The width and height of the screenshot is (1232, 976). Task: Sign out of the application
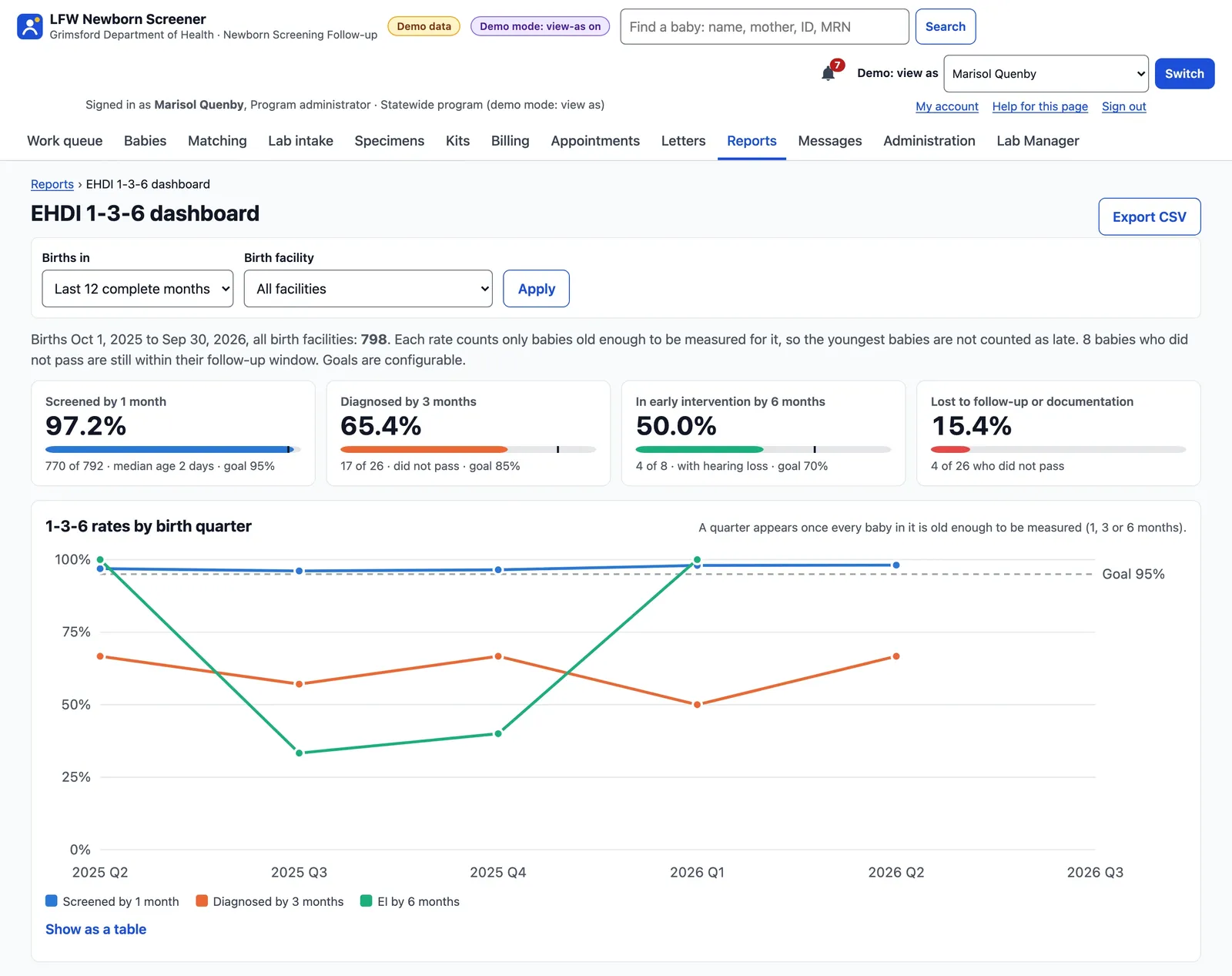(1123, 106)
